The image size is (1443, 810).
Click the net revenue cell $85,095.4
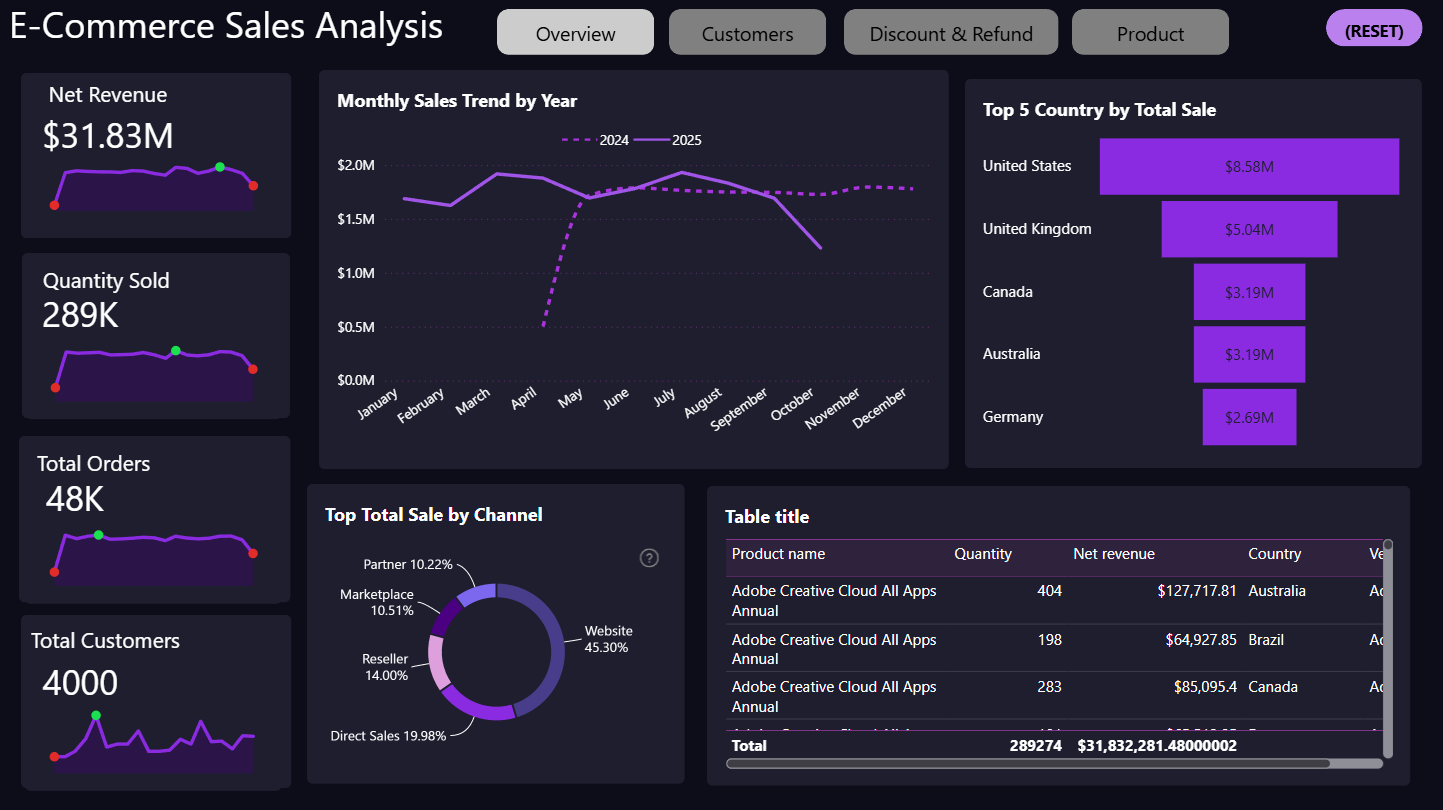(1205, 687)
